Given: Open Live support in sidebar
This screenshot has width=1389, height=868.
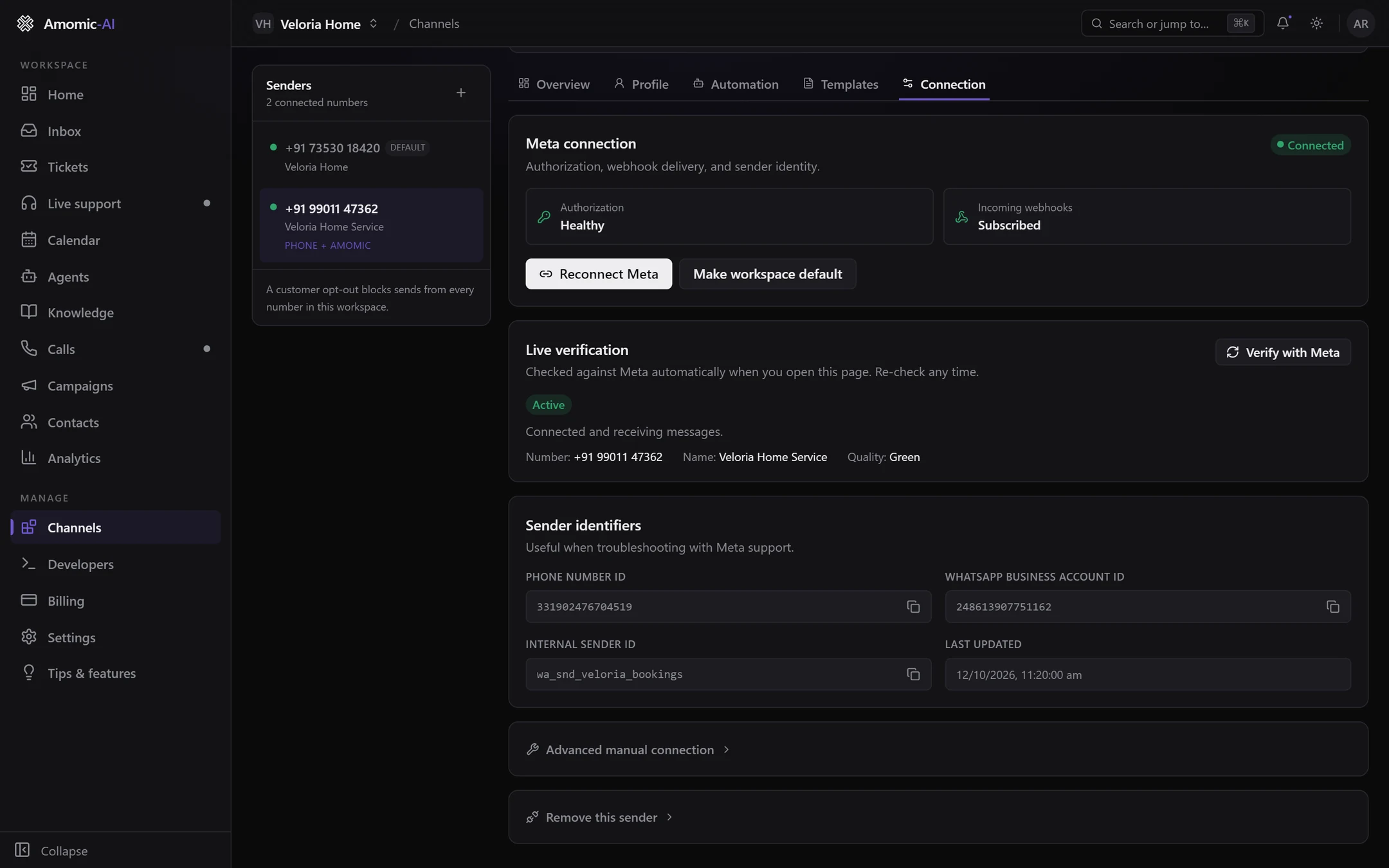Looking at the screenshot, I should (116, 204).
